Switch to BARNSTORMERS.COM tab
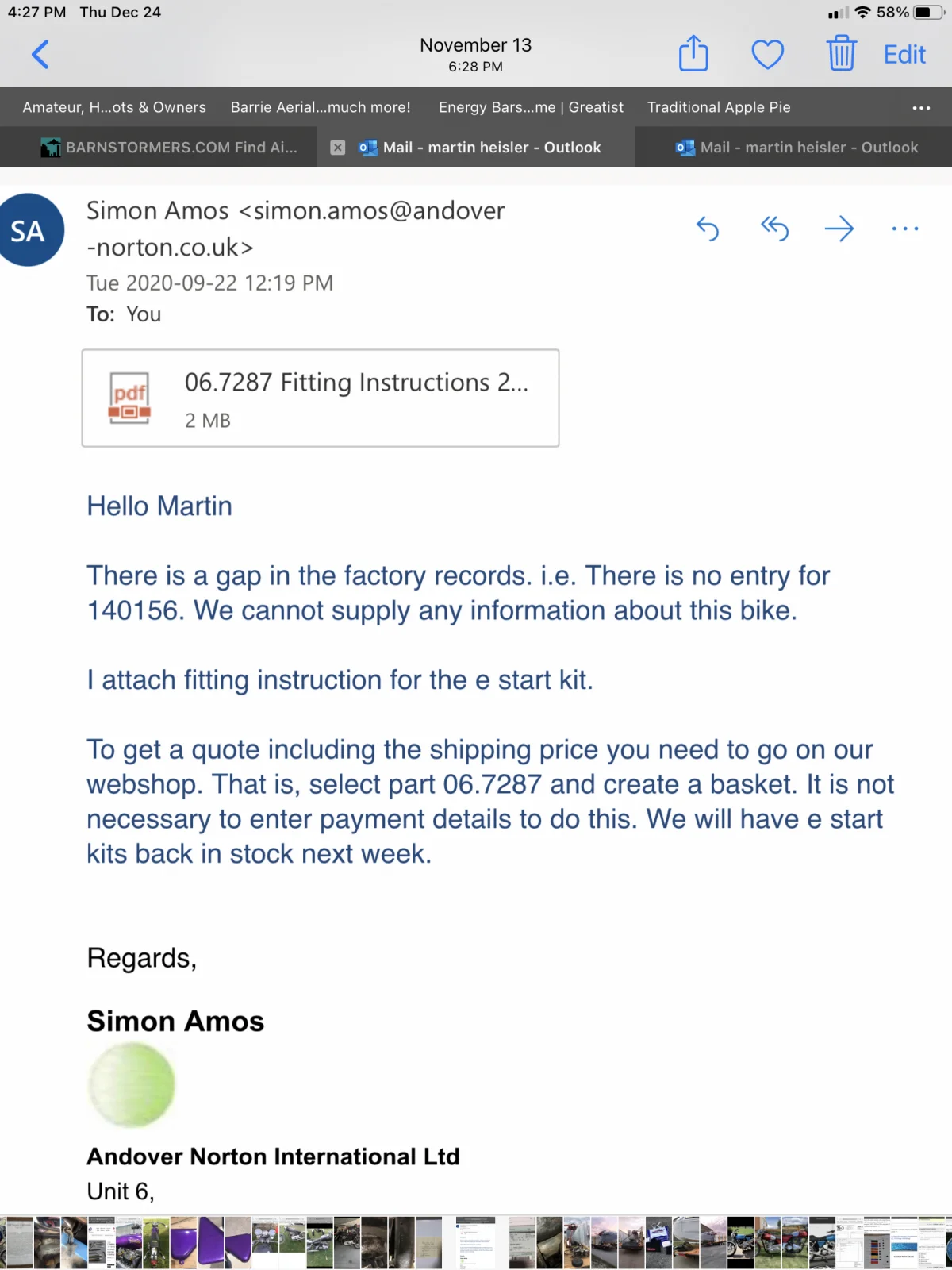952x1270 pixels. (171, 148)
